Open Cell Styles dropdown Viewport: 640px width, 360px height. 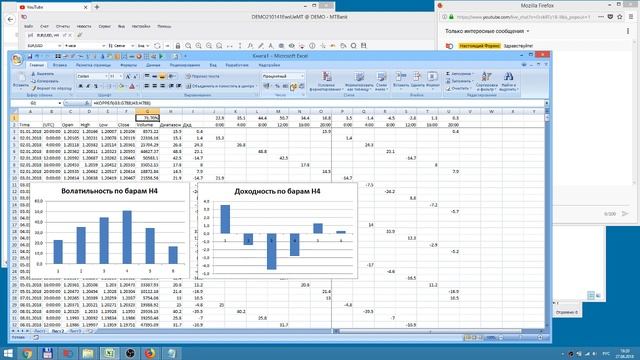pos(381,81)
